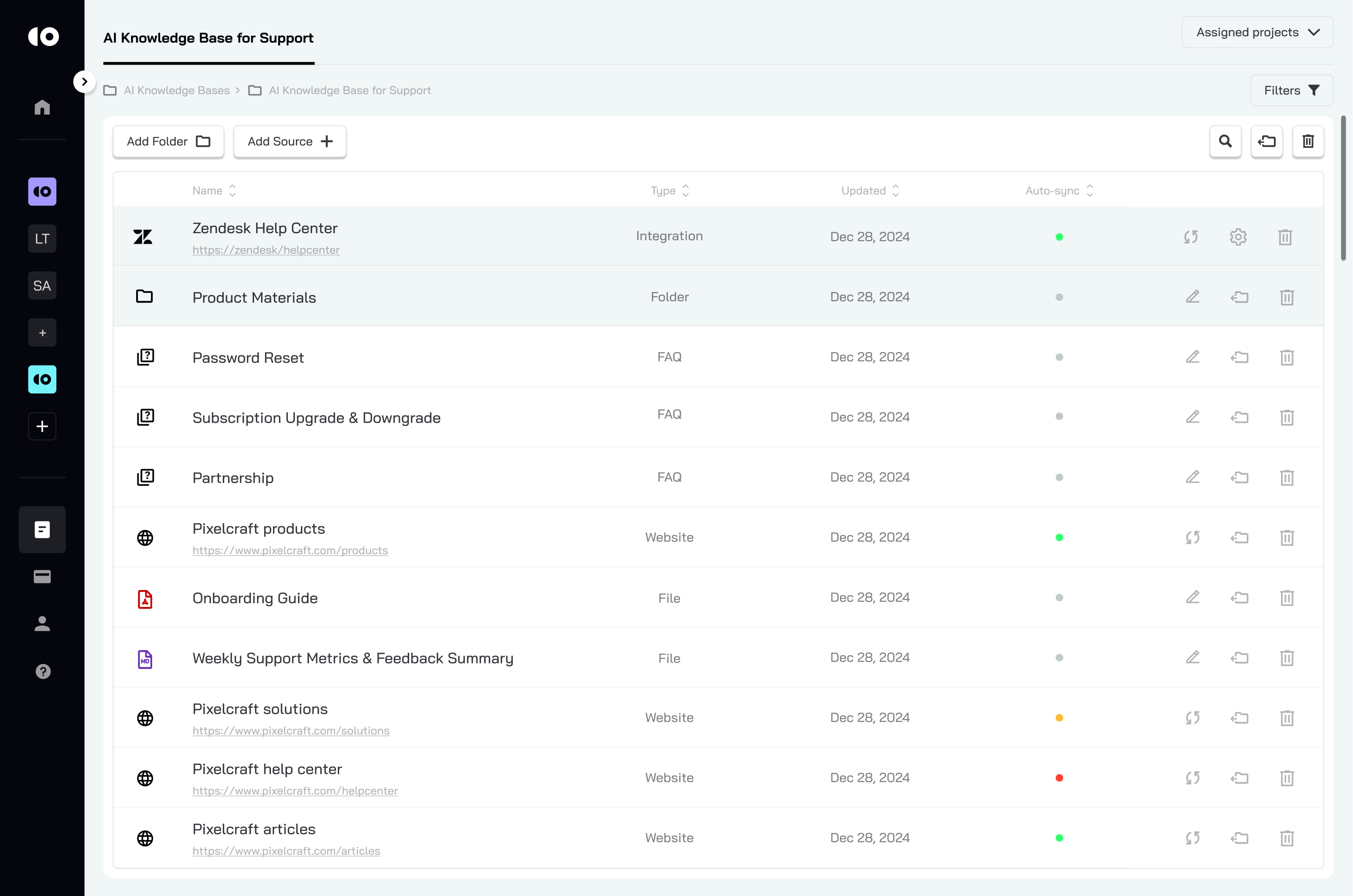Open the search icon in toolbar
Screen dimensions: 1353x896
point(1225,141)
